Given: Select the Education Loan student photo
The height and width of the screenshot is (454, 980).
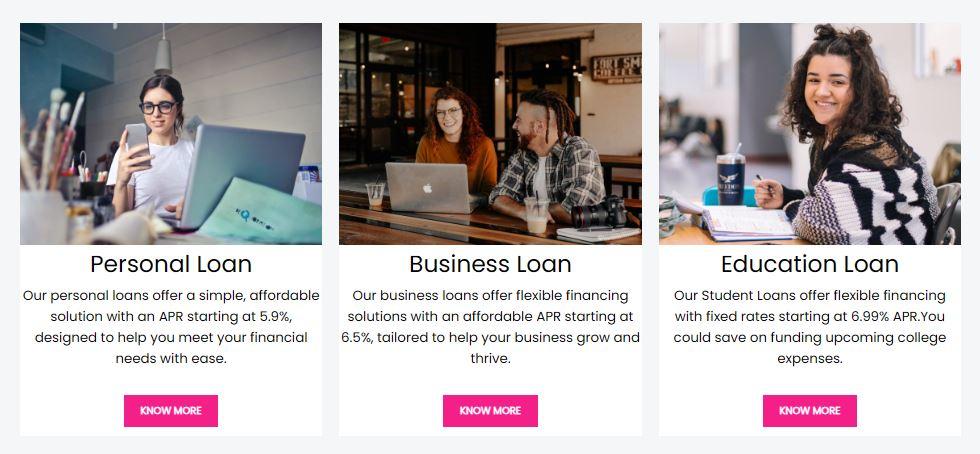Looking at the screenshot, I should pos(810,134).
